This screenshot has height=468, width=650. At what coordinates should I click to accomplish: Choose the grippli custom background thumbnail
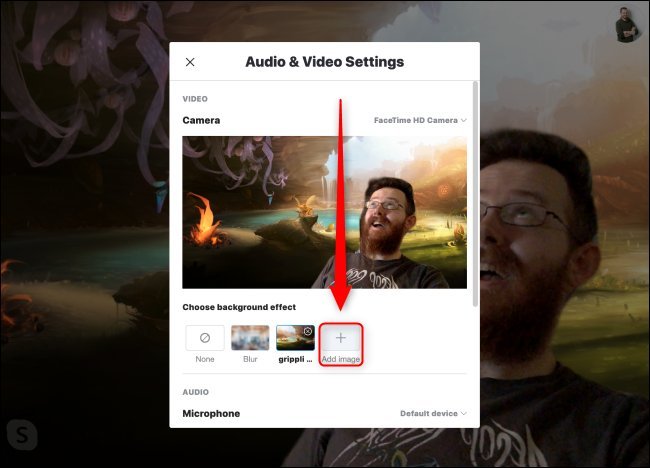295,338
